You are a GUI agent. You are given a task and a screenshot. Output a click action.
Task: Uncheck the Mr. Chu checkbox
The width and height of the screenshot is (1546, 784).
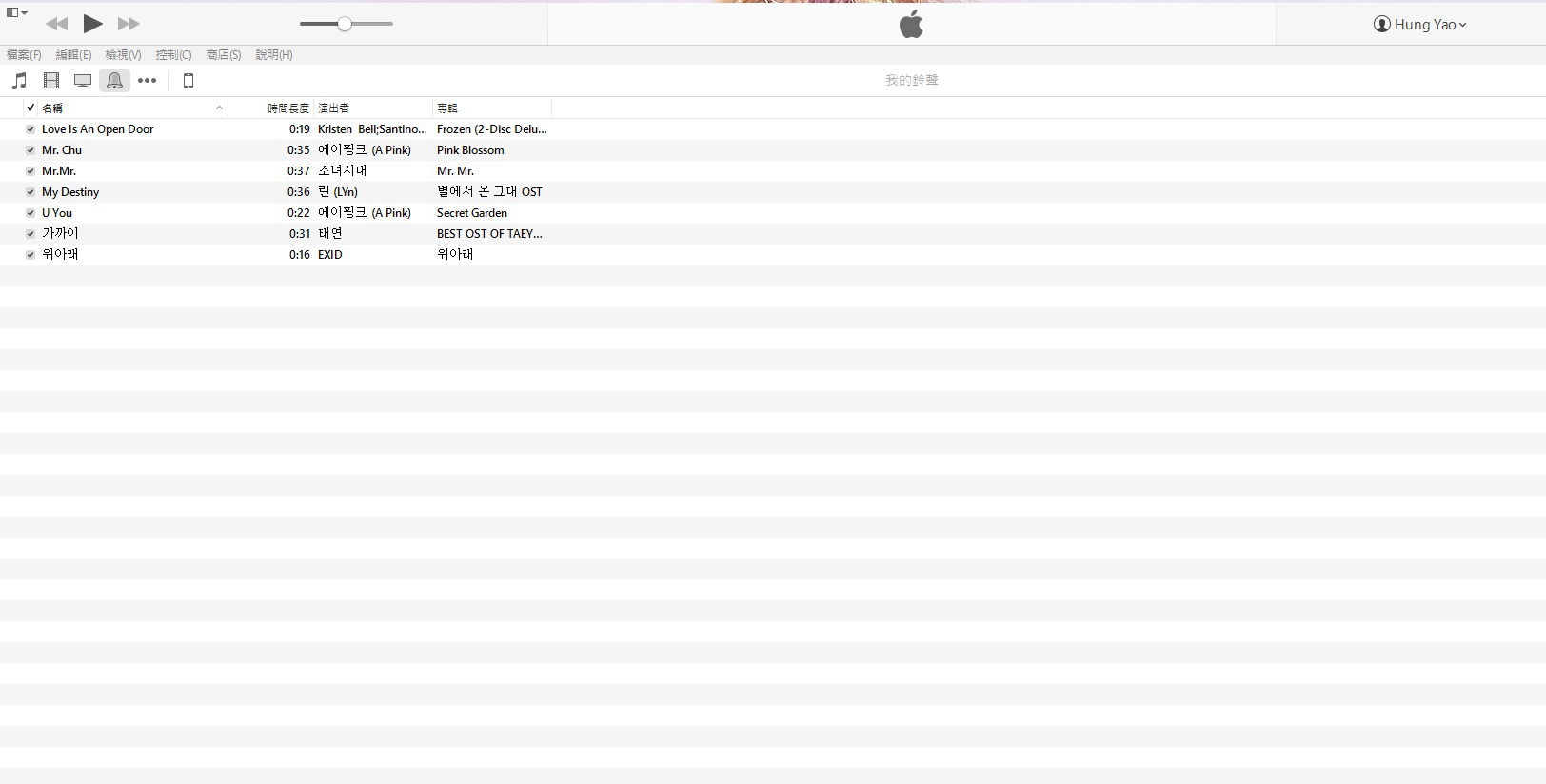(30, 150)
